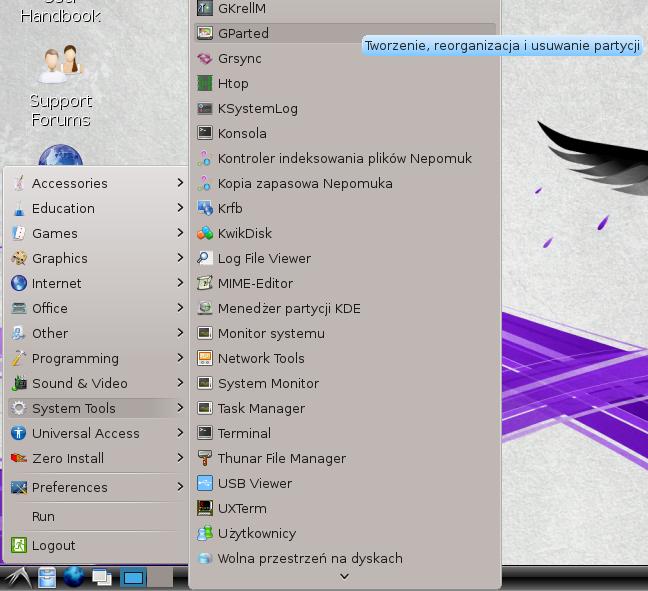Click the Użytkownicy users icon
Image resolution: width=648 pixels, height=591 pixels.
(205, 533)
